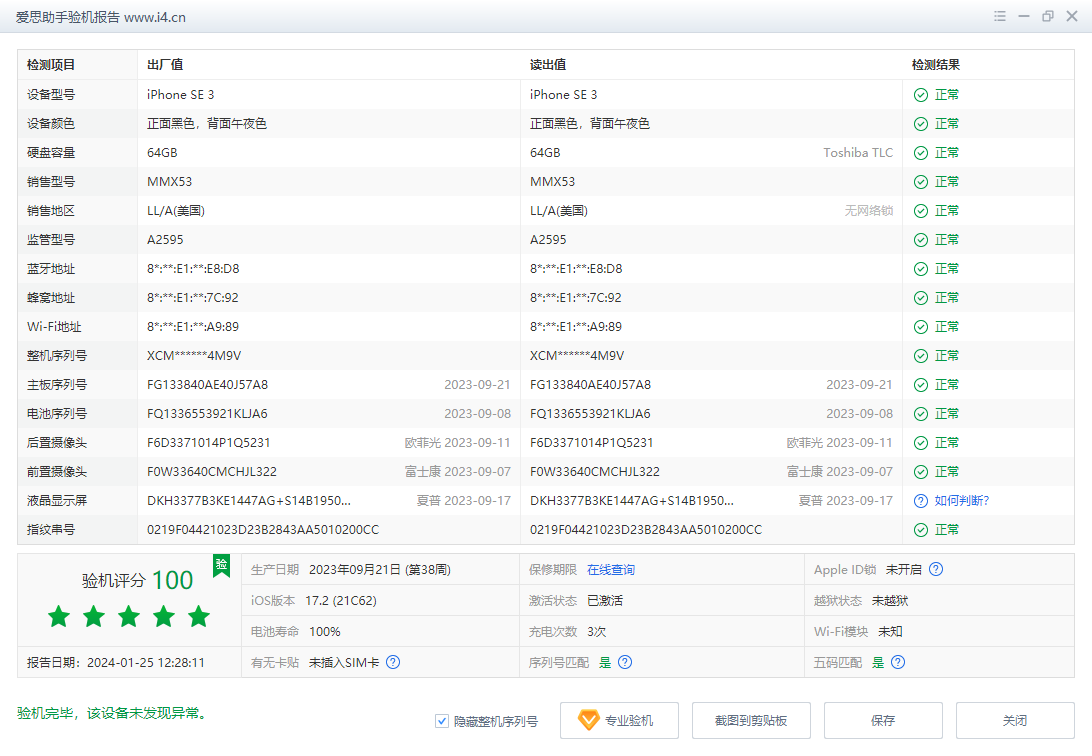Click the question icon in 液晶显示屏 row
This screenshot has height=756, width=1092.
tap(921, 501)
